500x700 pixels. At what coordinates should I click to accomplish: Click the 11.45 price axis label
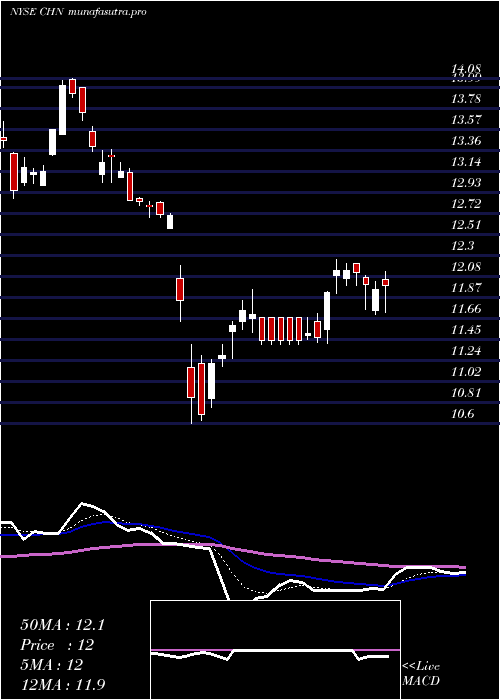click(x=466, y=330)
